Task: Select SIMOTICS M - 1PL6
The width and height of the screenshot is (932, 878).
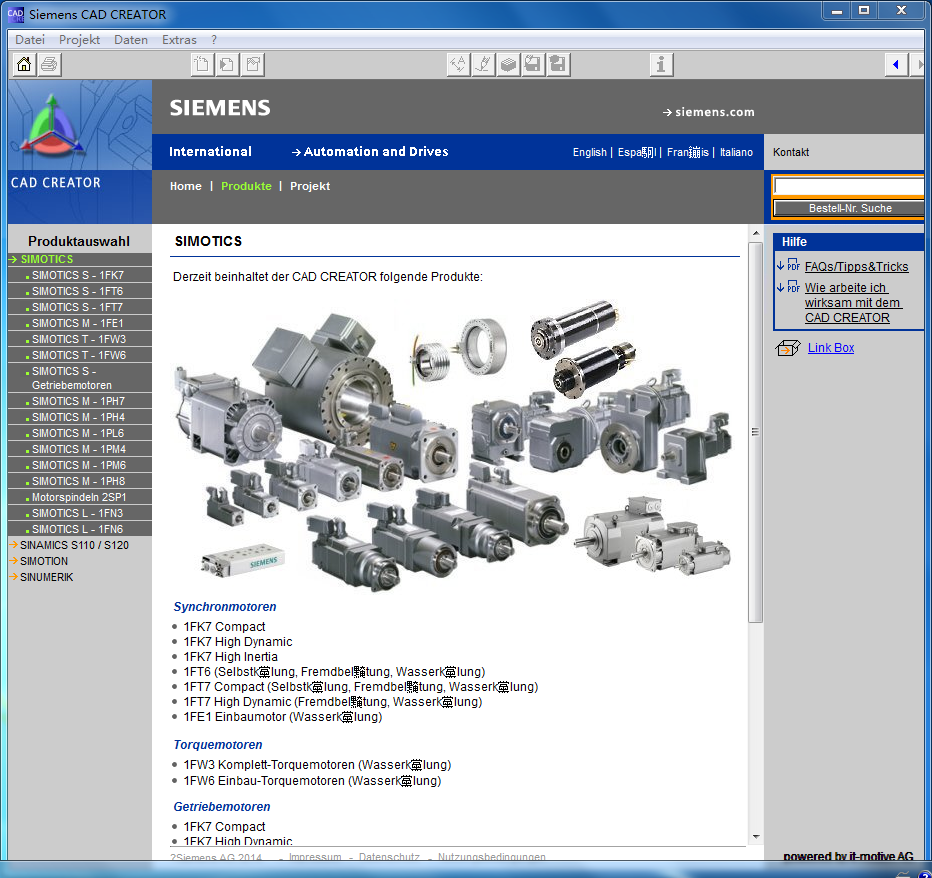Action: point(80,433)
